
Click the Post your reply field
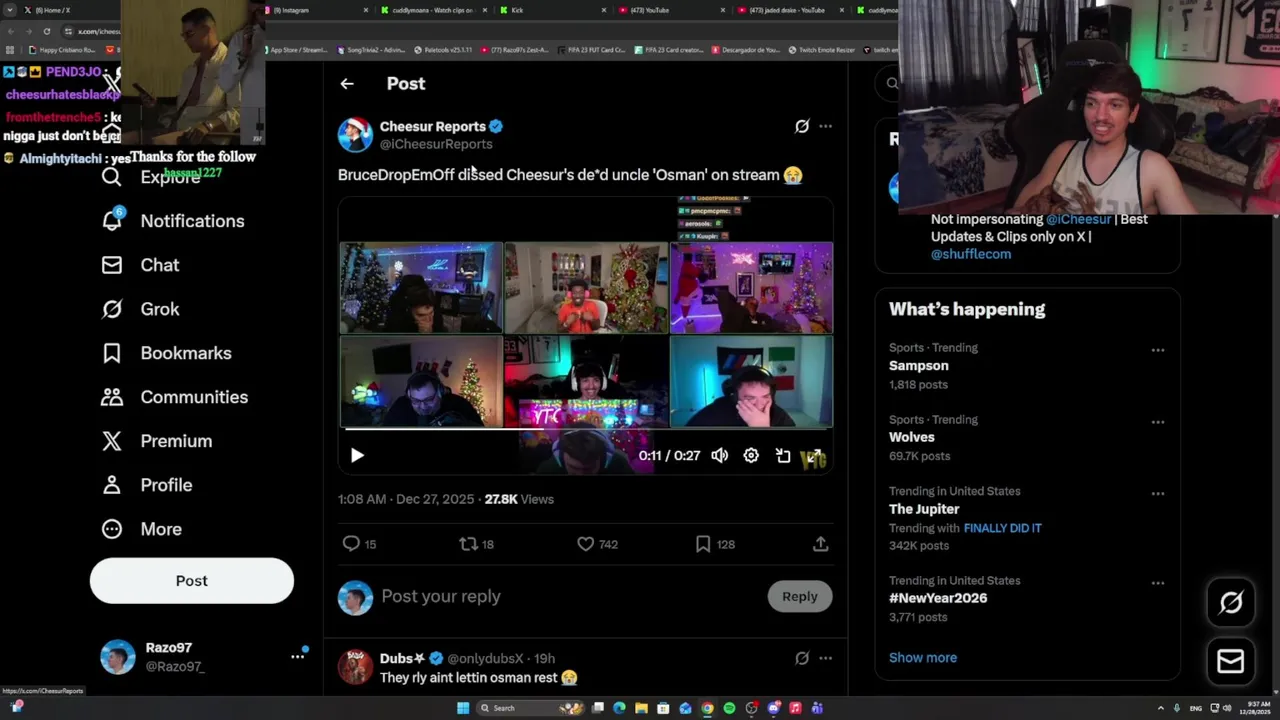click(x=570, y=596)
